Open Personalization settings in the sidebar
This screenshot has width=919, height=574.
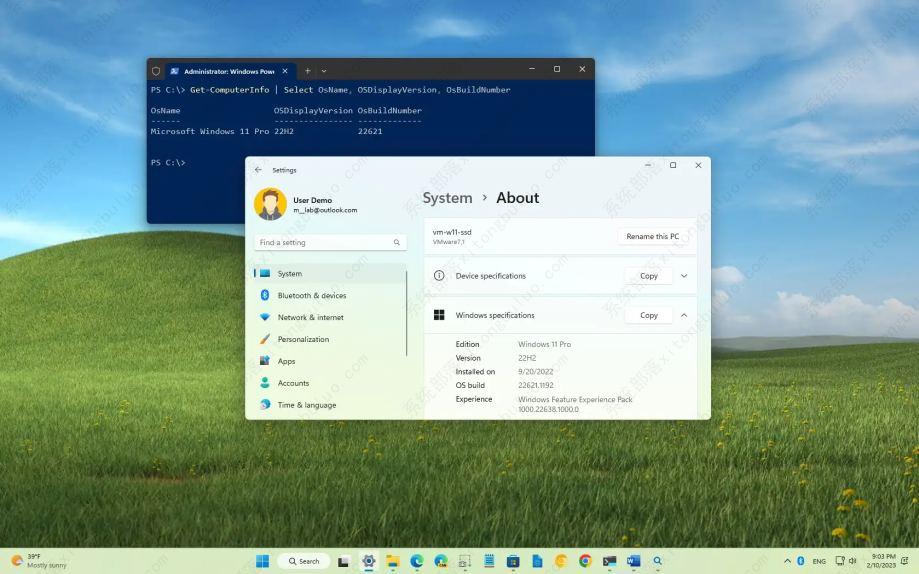pos(303,339)
